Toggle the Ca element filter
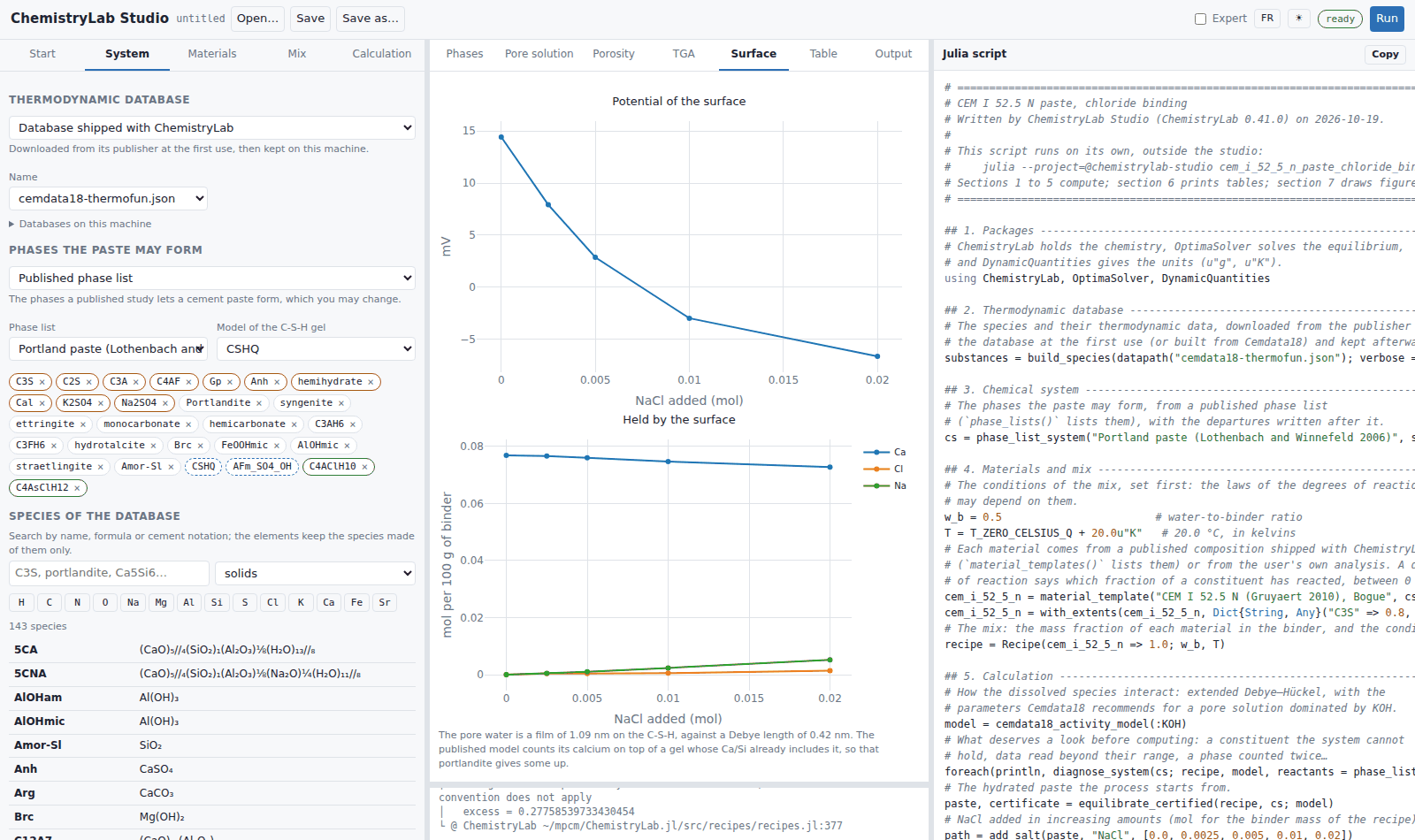The height and width of the screenshot is (840, 1415). point(329,602)
